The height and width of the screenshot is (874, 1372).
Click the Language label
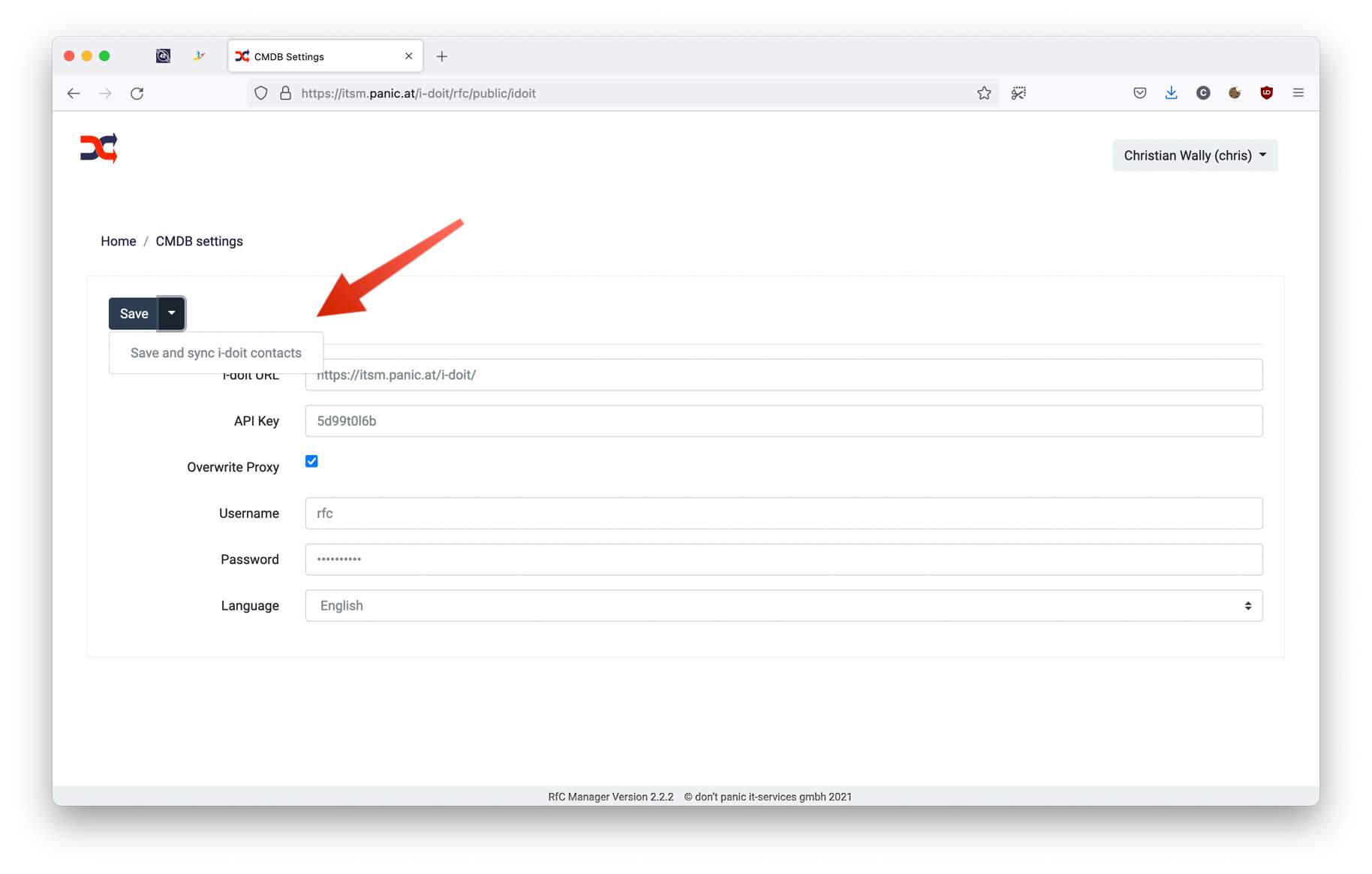pos(250,606)
